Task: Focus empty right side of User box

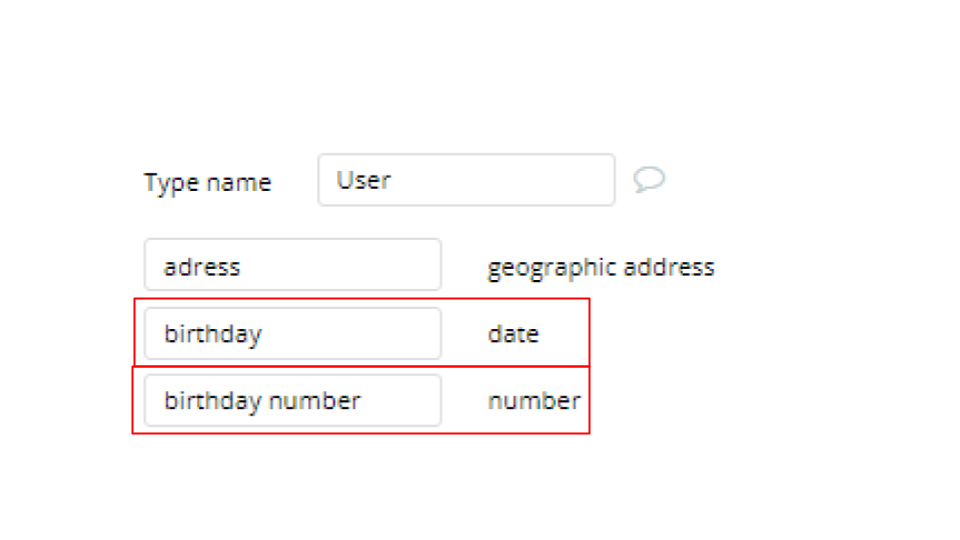Action: 503,180
